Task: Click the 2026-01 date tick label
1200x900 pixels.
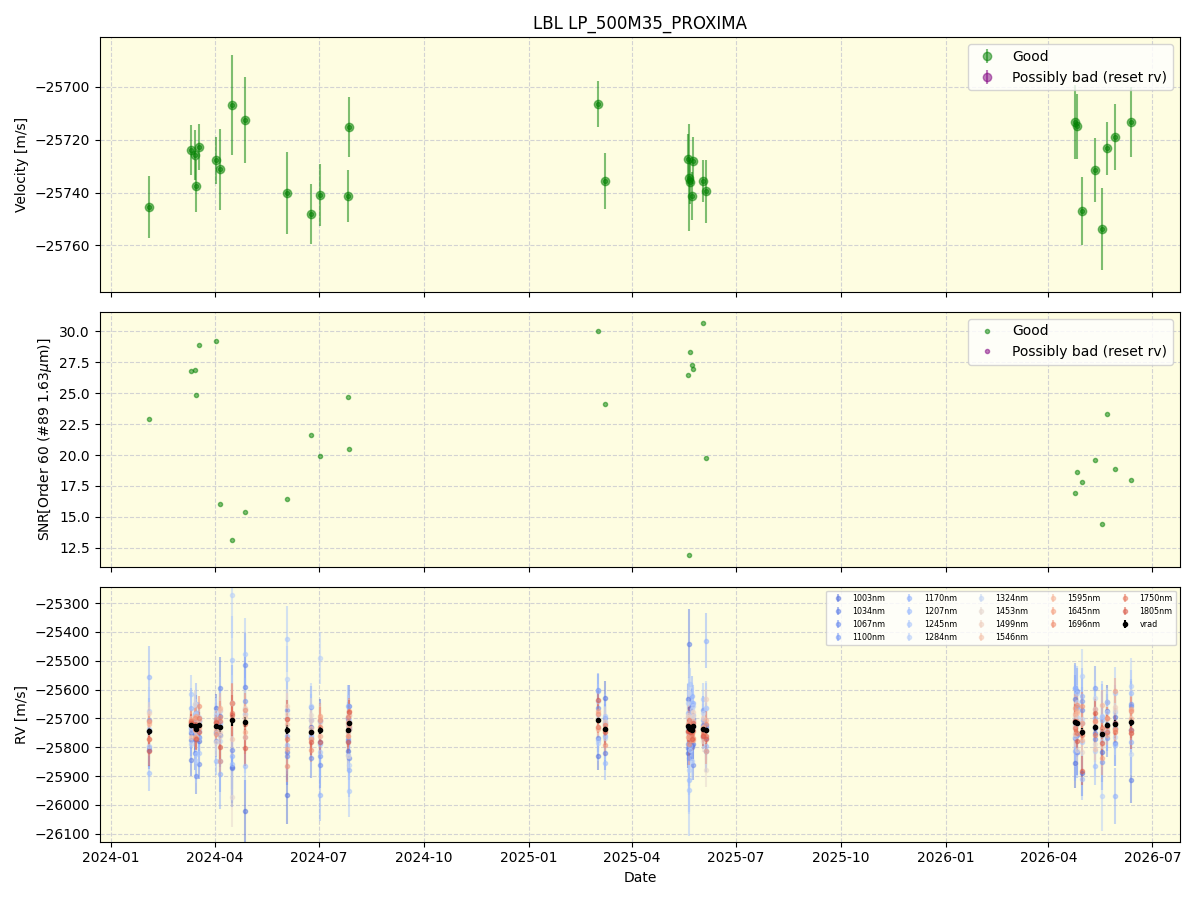Action: pyautogui.click(x=946, y=857)
